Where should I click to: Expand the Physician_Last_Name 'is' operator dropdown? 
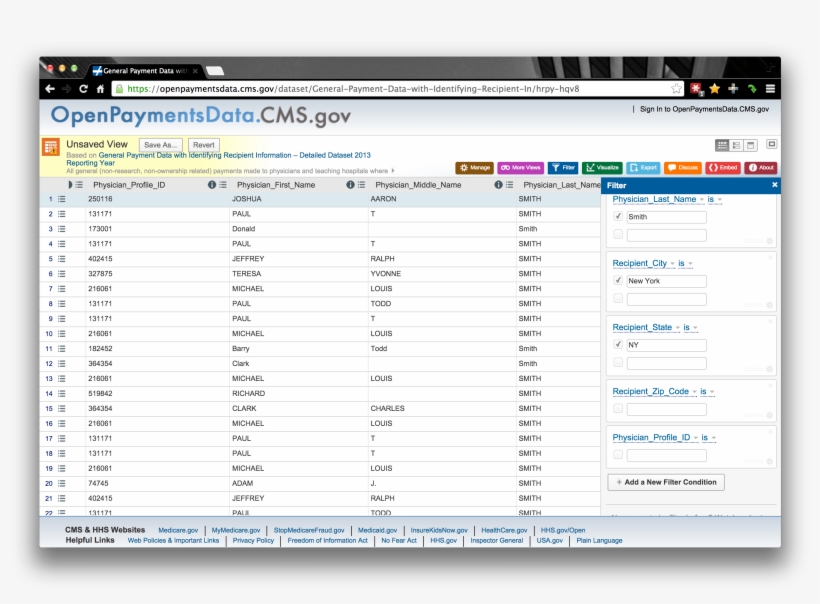[716, 197]
